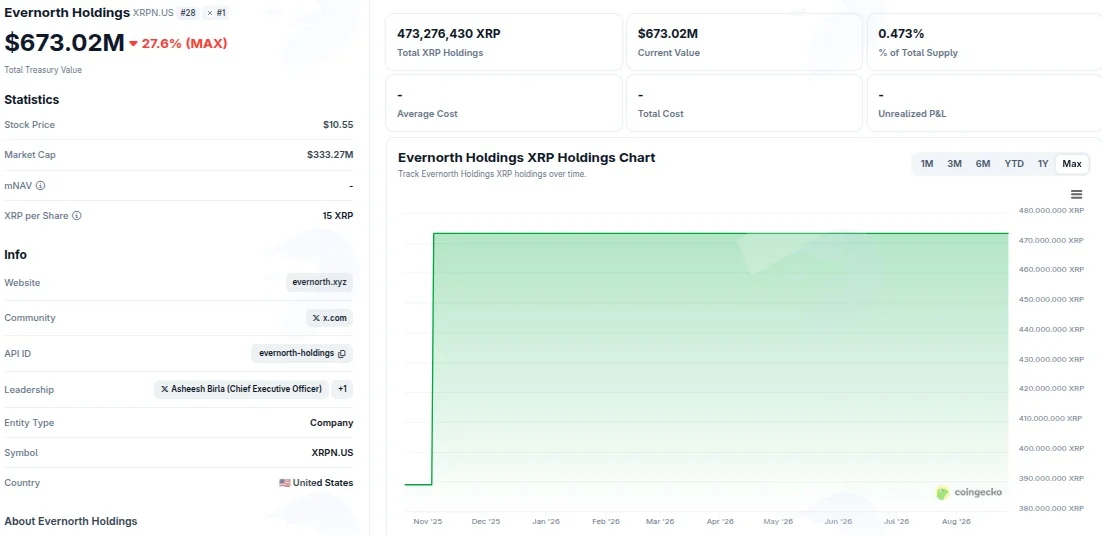Click the XRP per Share info icon
Screen dimensions: 1102x535
pos(77,216)
